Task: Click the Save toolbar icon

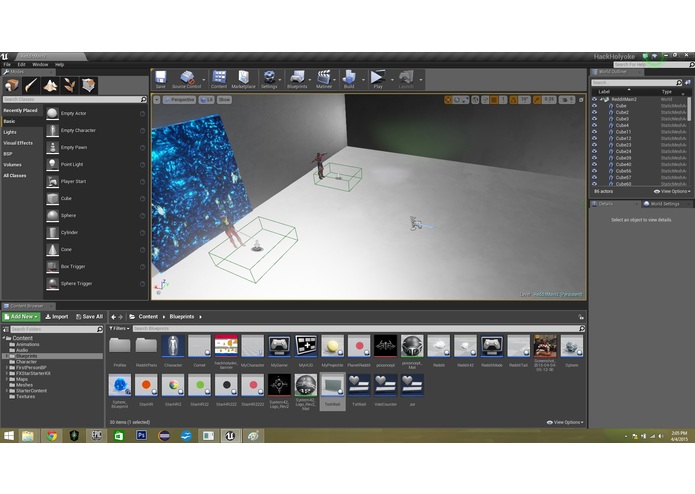Action: 160,79
